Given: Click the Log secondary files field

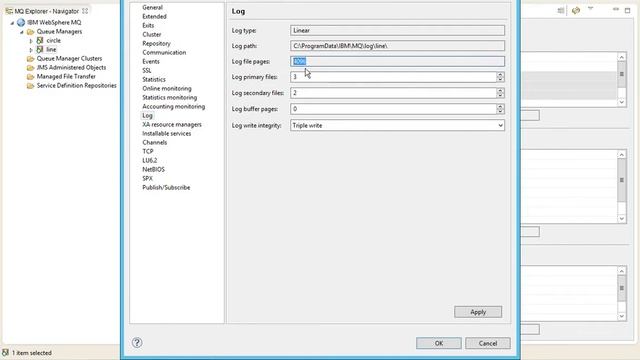Looking at the screenshot, I should tap(393, 93).
